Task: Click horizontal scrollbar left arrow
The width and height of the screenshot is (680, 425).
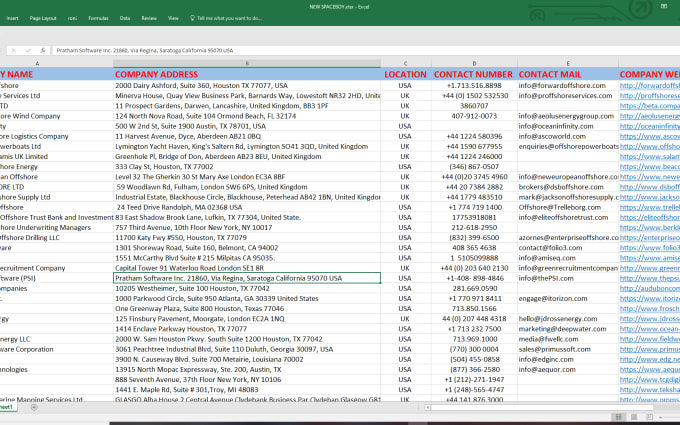Action: (x=428, y=407)
